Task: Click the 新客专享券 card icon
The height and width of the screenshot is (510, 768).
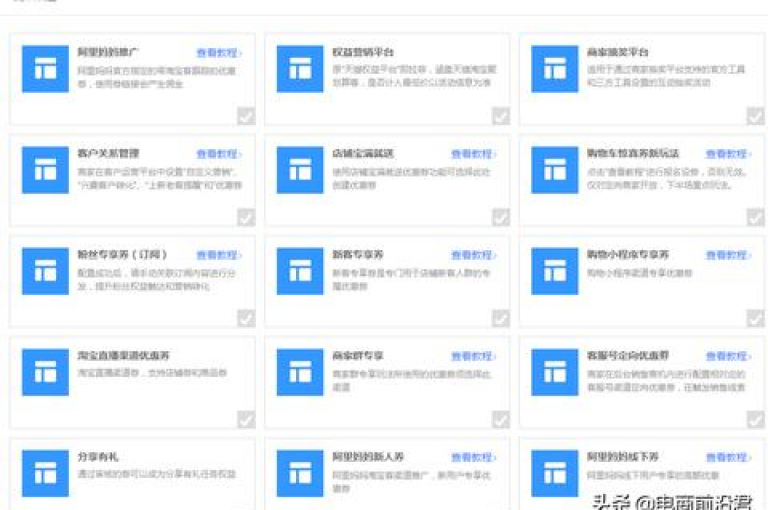Action: click(300, 271)
